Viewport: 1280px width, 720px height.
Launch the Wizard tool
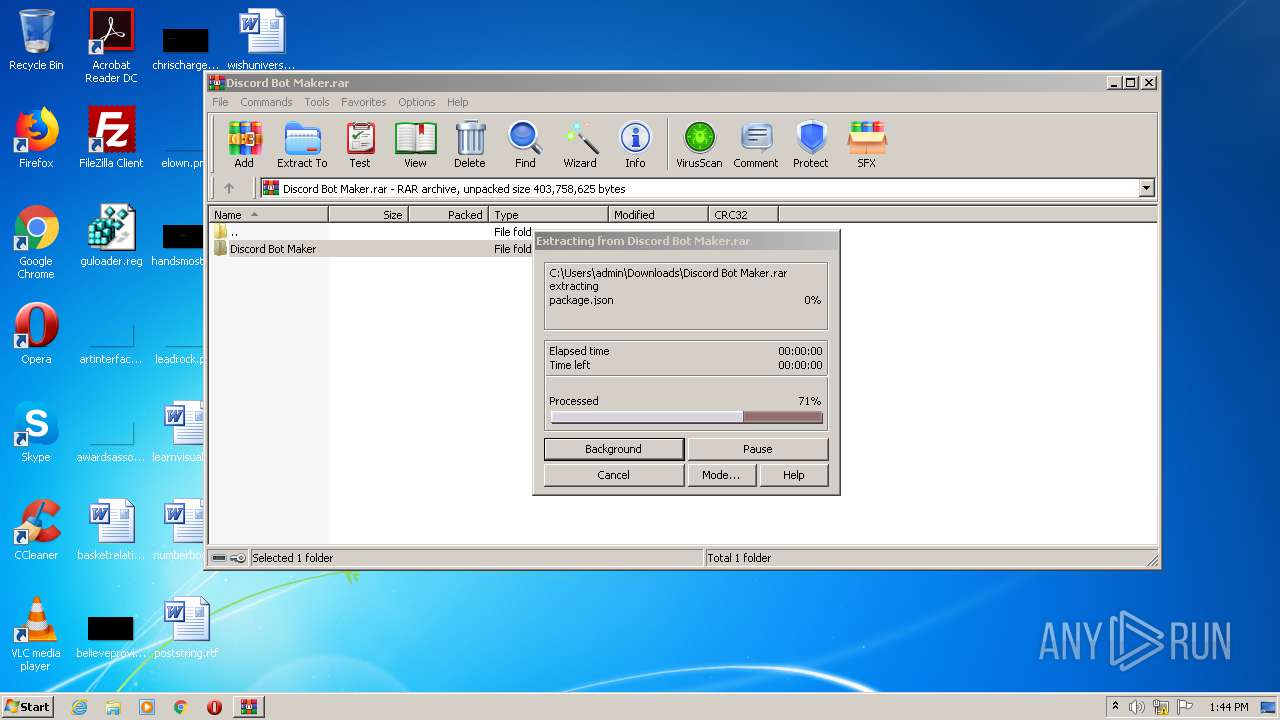click(x=580, y=145)
